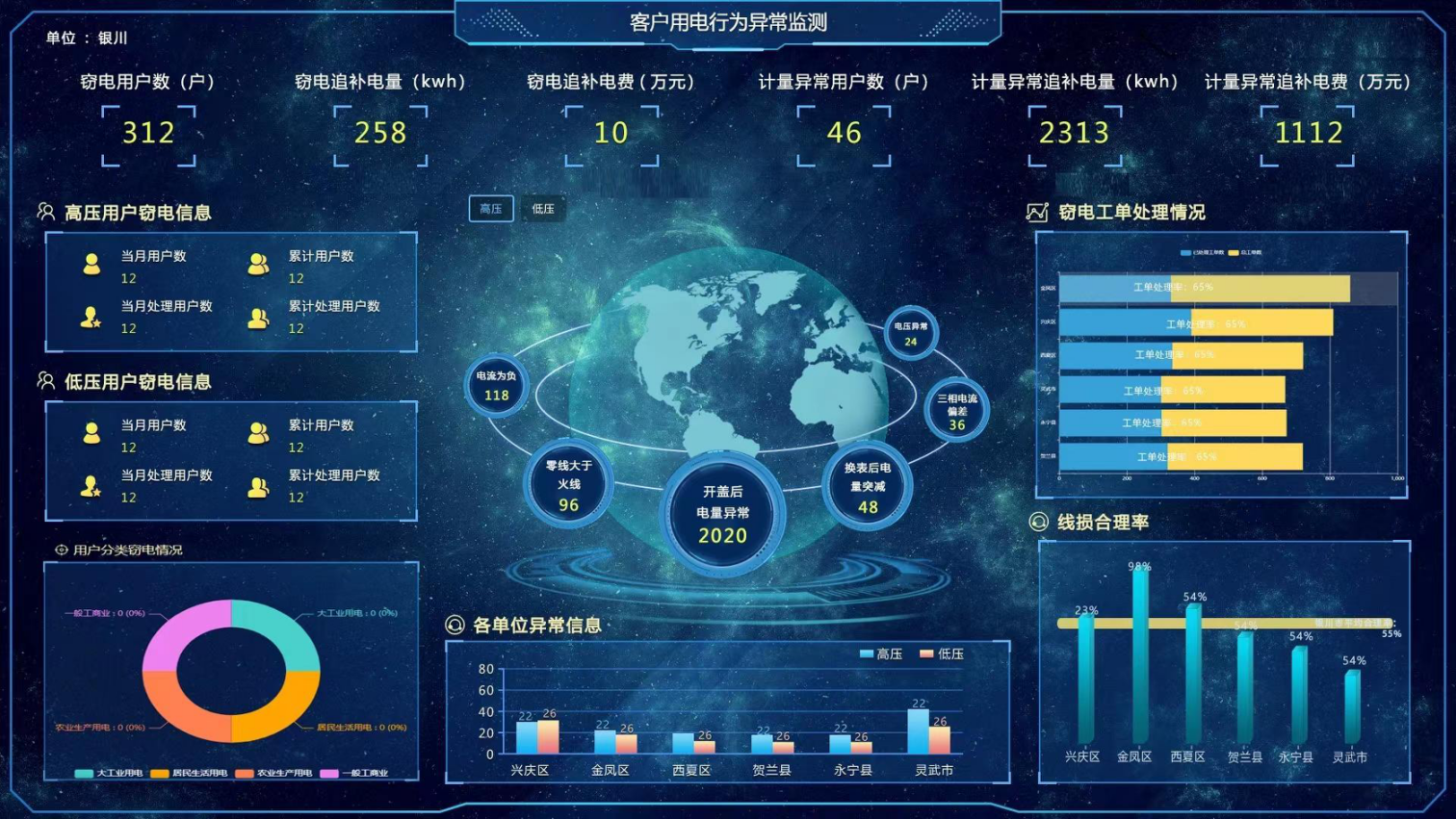
Task: Click 累计处理用户数 icon in 低压用户窃电信息 panel
Action: (258, 487)
